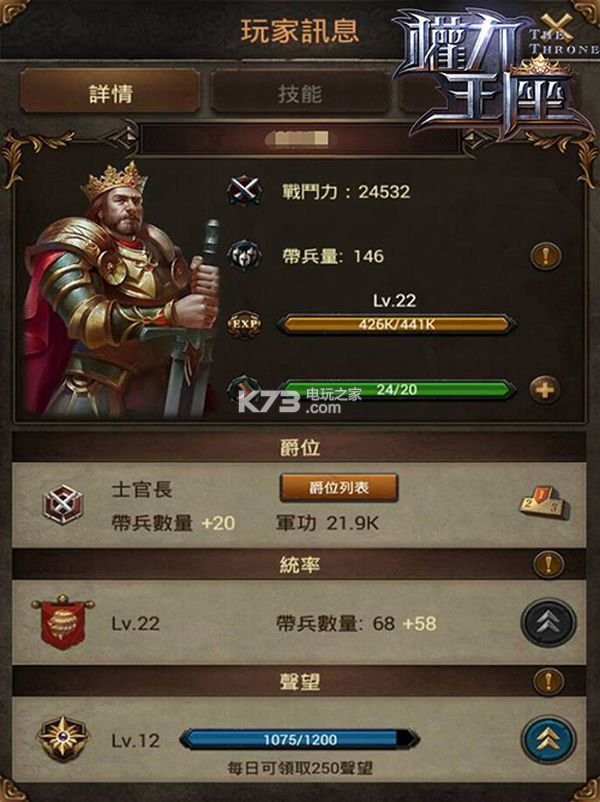Click the experience bar 426K/441K

coord(396,324)
